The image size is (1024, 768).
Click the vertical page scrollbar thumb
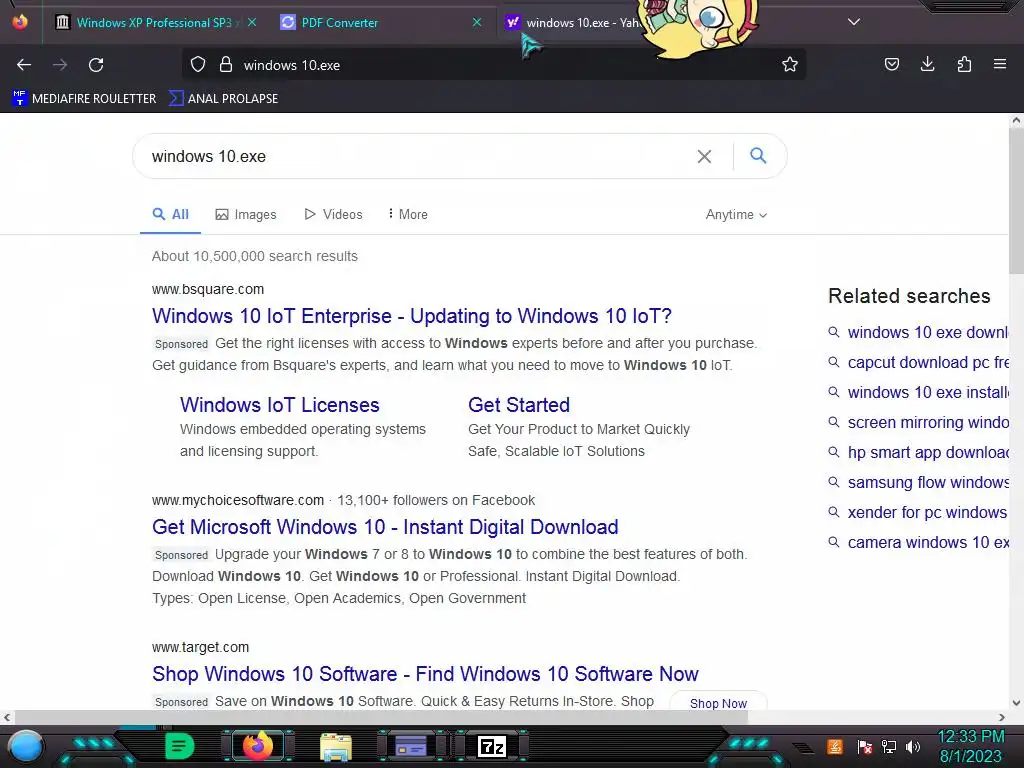pyautogui.click(x=1016, y=199)
